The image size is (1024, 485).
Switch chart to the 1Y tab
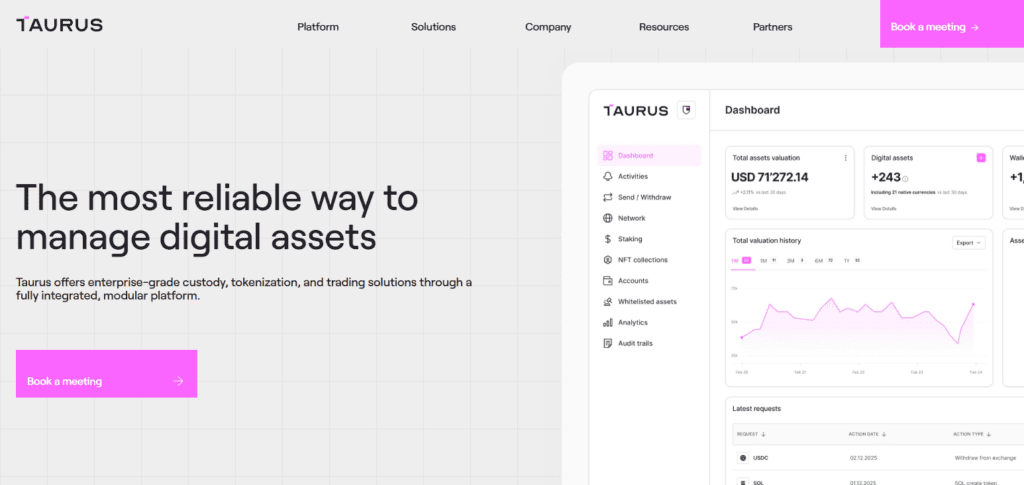pyautogui.click(x=852, y=260)
